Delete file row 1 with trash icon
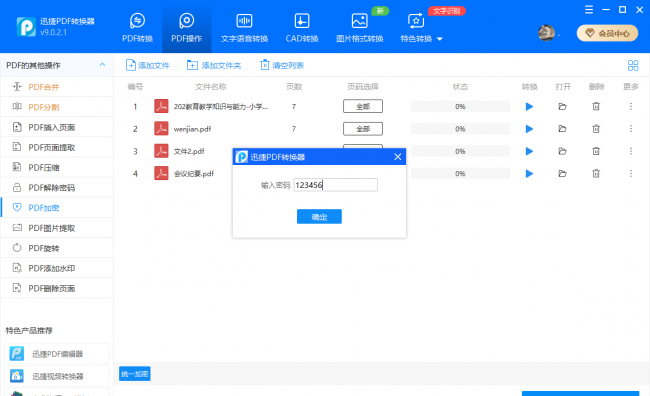650x396 pixels. (x=596, y=107)
